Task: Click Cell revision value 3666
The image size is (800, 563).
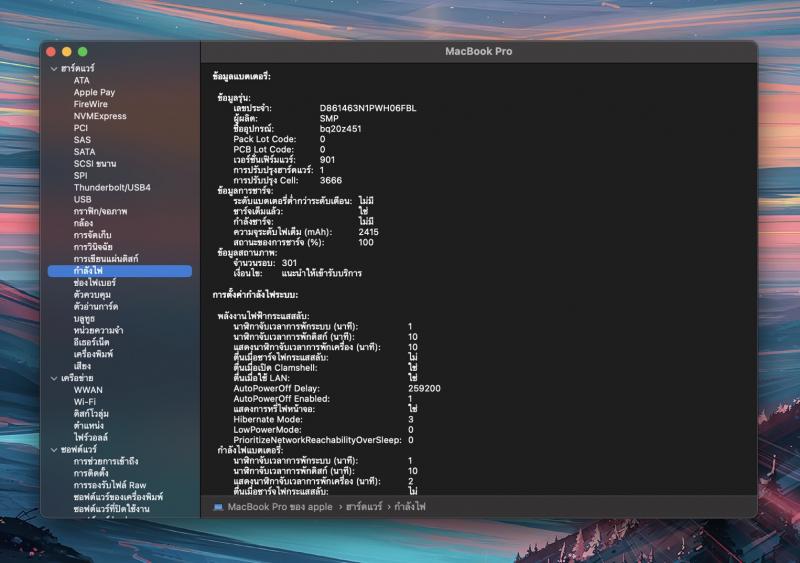Action: 331,181
